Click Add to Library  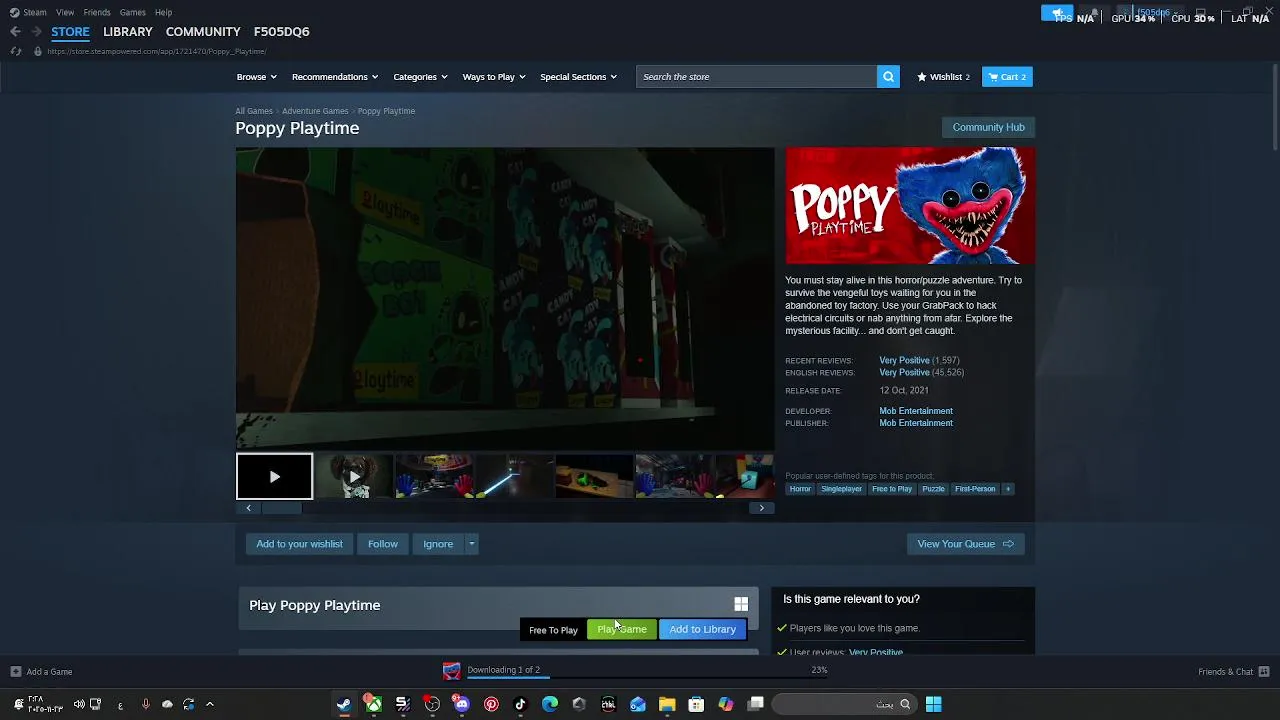702,629
